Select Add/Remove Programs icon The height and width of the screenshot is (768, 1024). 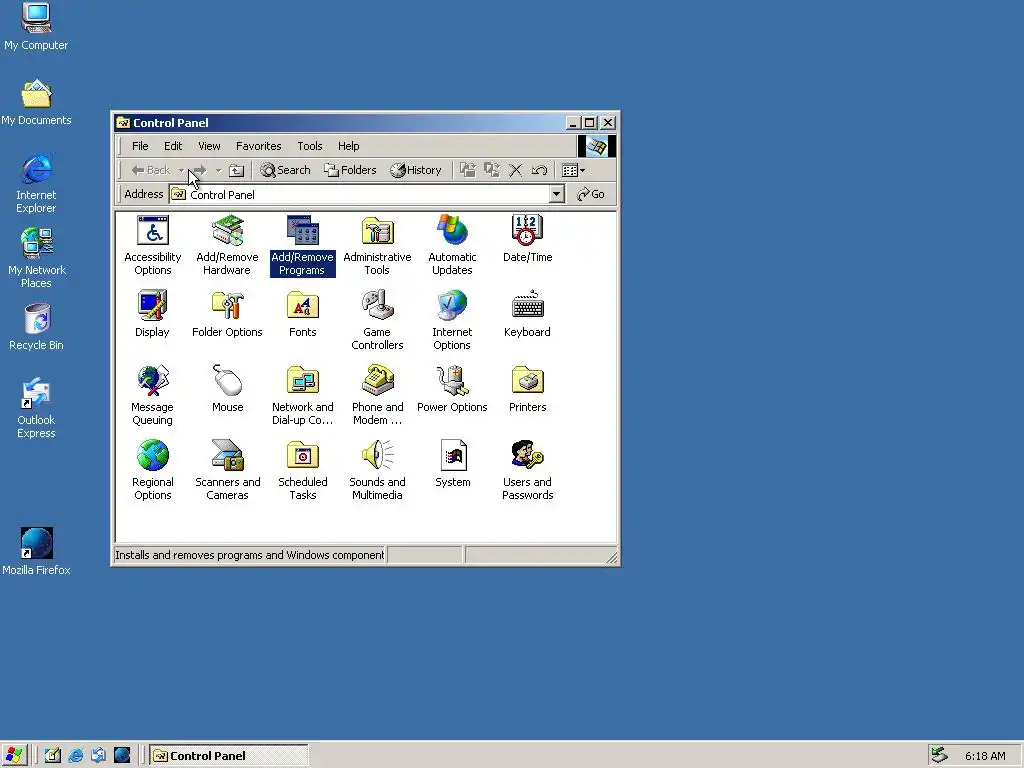click(x=302, y=246)
